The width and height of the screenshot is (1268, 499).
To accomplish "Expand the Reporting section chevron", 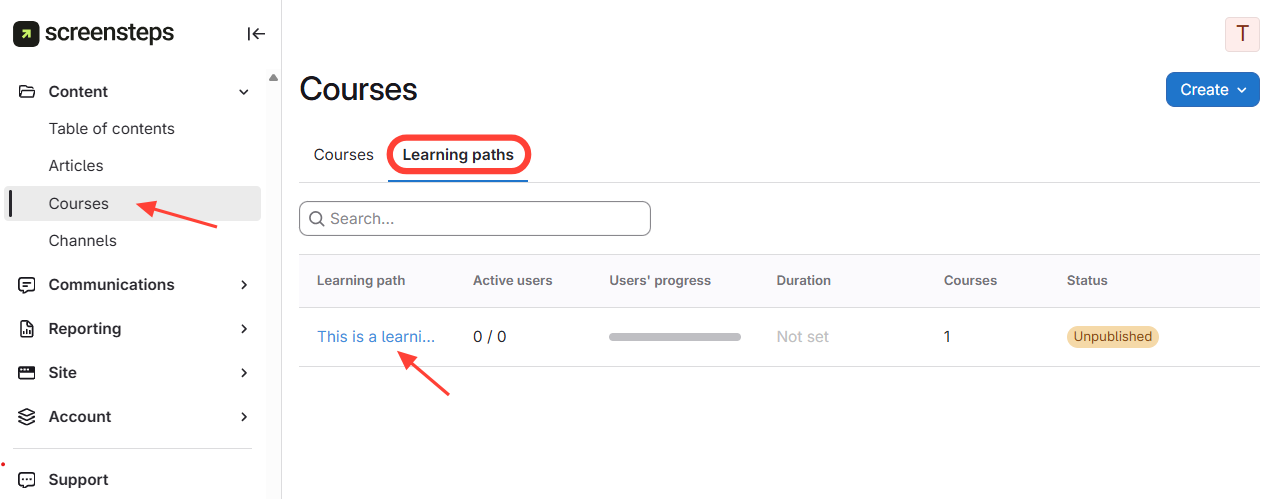I will (x=243, y=329).
